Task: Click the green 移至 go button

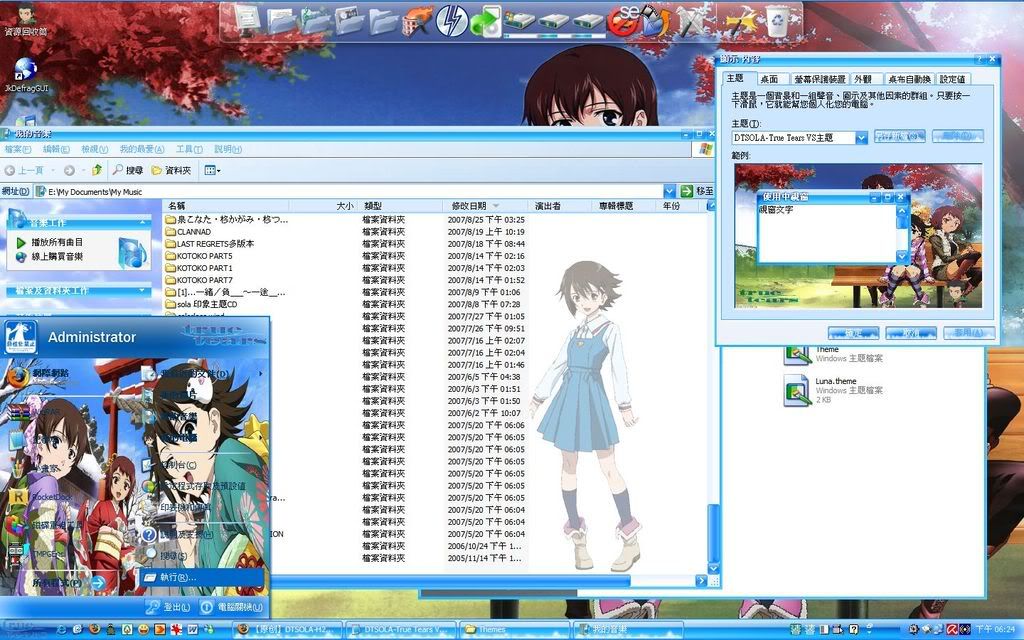Action: pos(697,191)
